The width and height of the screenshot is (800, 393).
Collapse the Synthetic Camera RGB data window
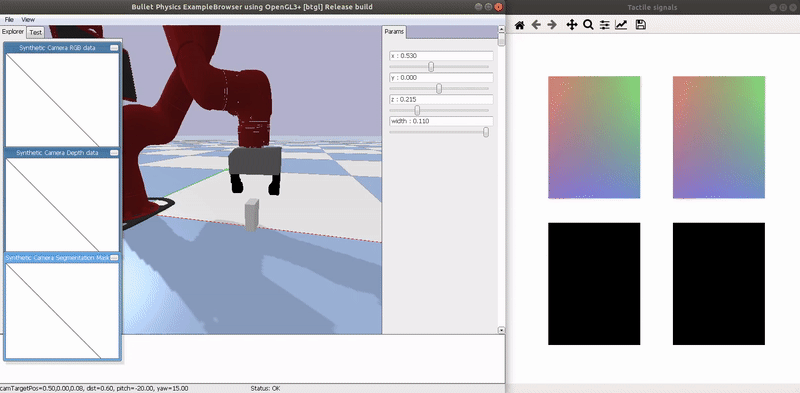(114, 47)
